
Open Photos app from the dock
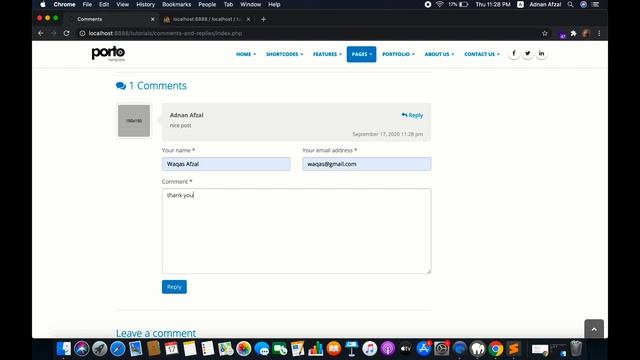coord(244,349)
